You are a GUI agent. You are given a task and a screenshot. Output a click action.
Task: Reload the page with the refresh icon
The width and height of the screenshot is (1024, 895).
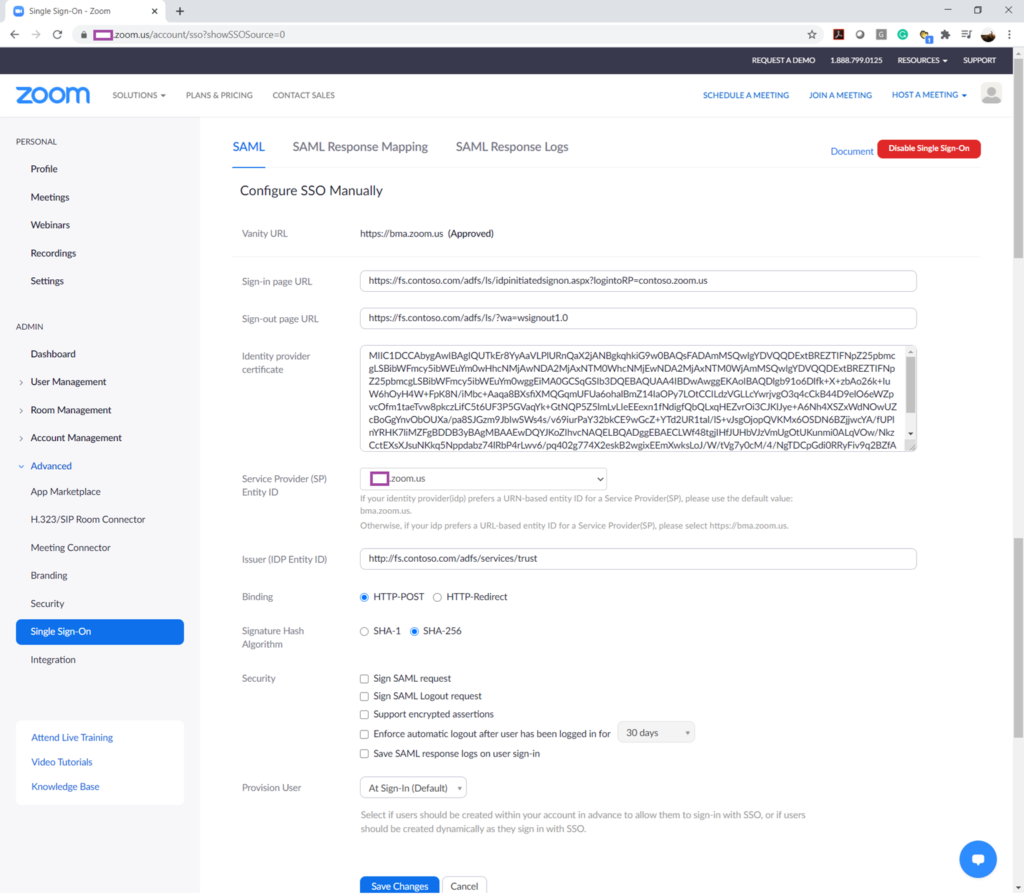tap(57, 35)
